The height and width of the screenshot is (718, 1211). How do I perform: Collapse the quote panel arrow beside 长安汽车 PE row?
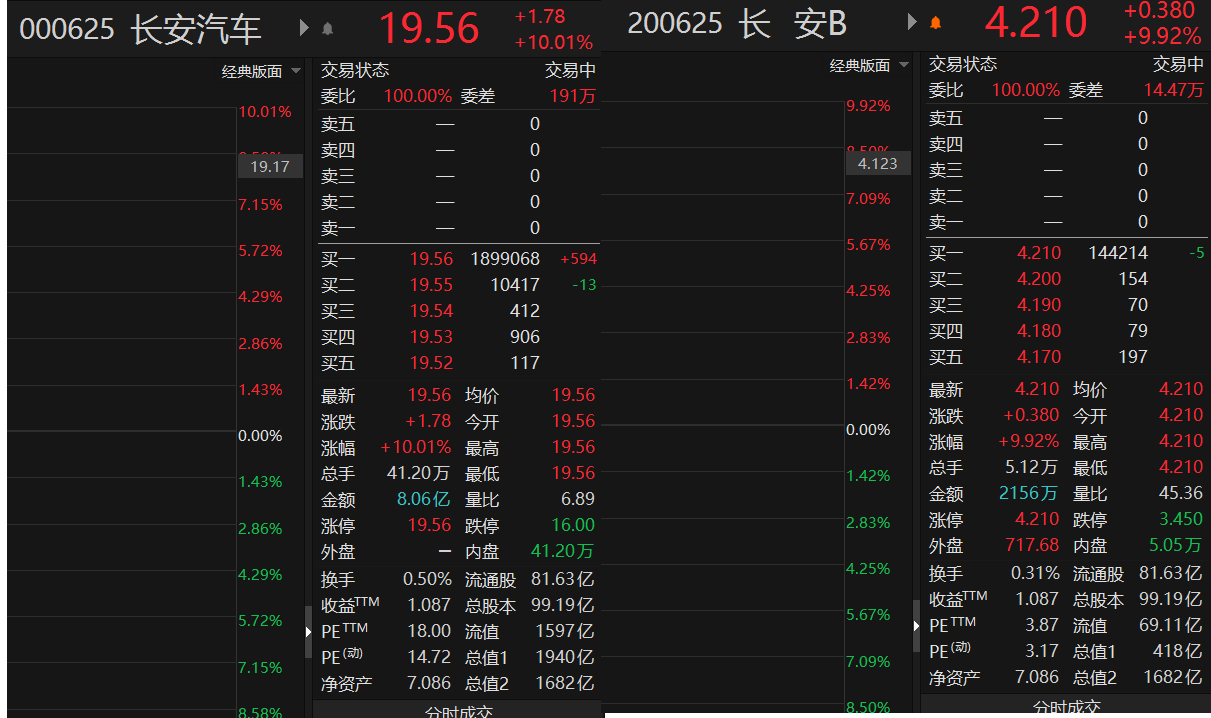pyautogui.click(x=308, y=632)
